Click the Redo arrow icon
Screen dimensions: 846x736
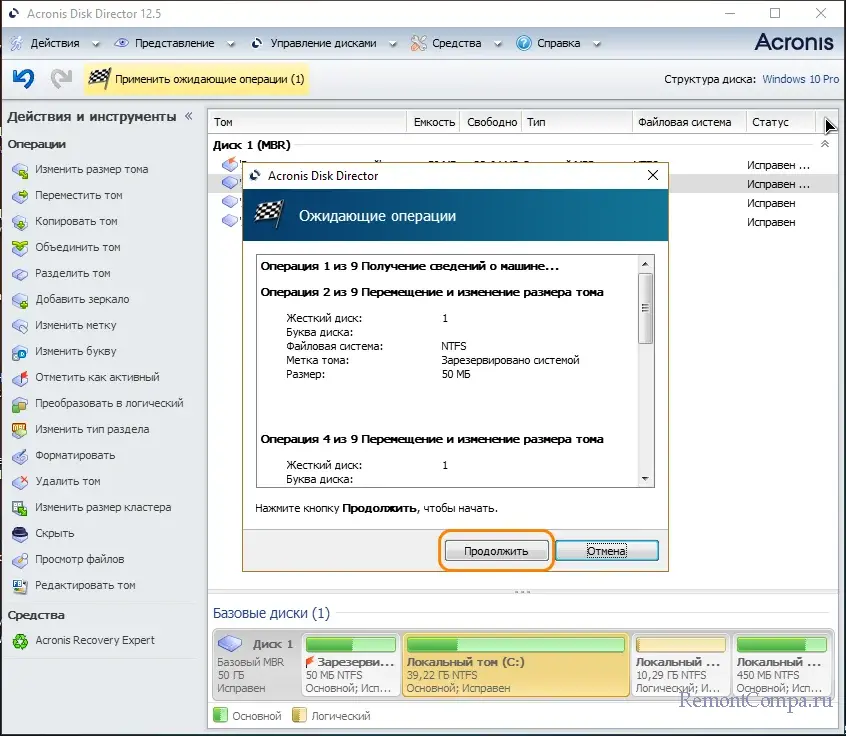(62, 79)
